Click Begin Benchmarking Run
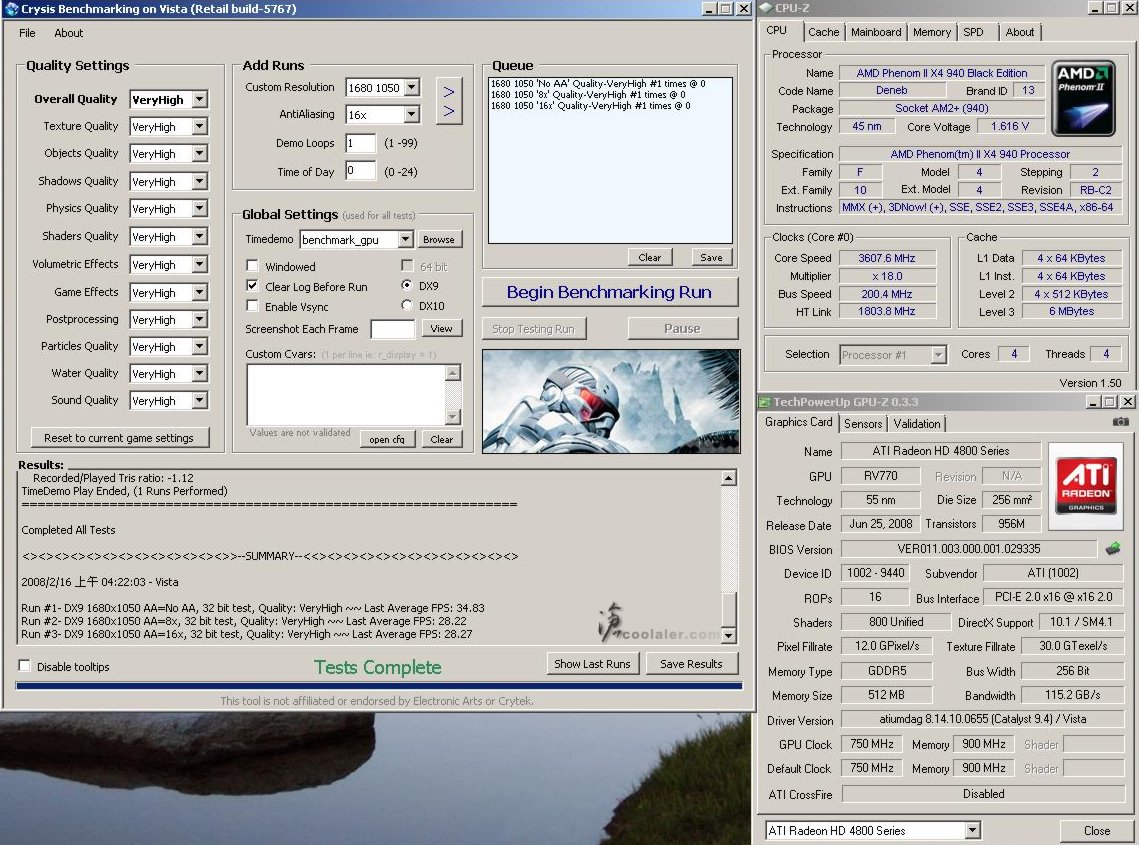Viewport: 1139px width, 845px height. click(609, 292)
